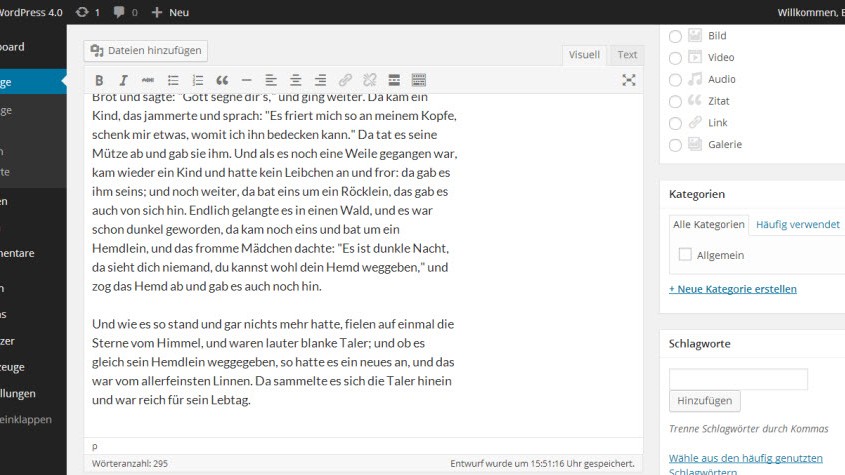This screenshot has width=845, height=475.
Task: Insert or edit a link
Action: (345, 80)
